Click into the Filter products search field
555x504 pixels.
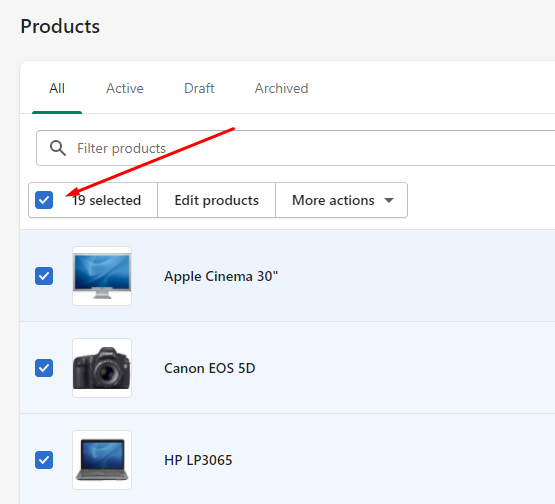coord(296,148)
